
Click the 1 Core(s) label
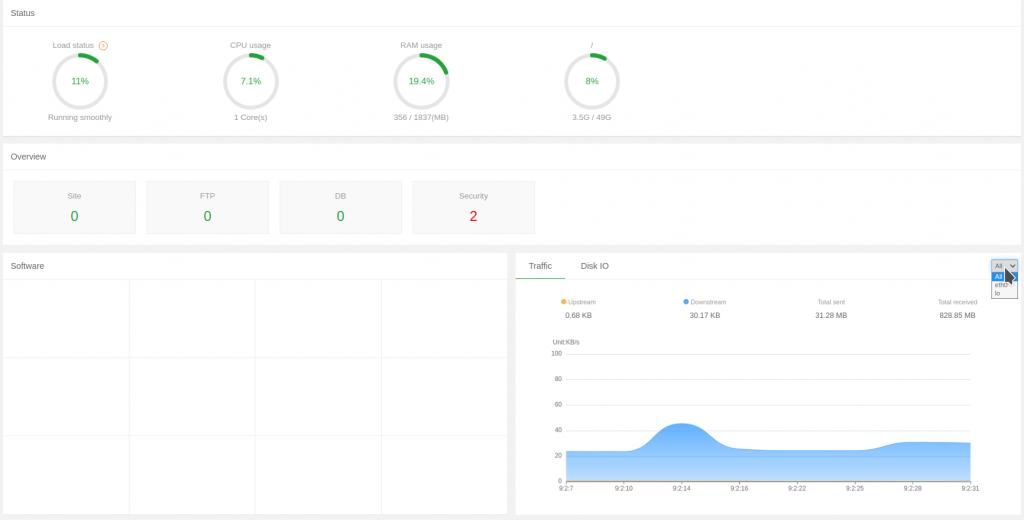pyautogui.click(x=251, y=118)
